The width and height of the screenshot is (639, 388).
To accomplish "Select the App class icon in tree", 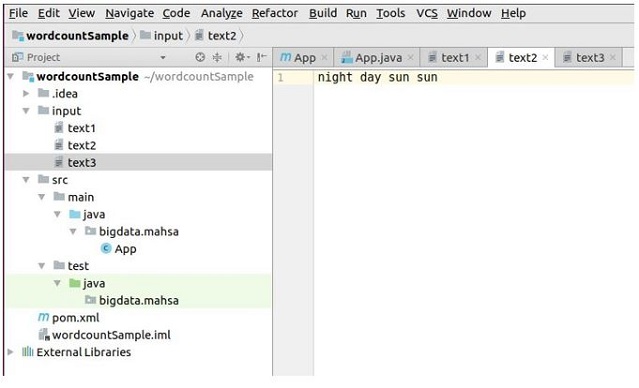I will 106,249.
